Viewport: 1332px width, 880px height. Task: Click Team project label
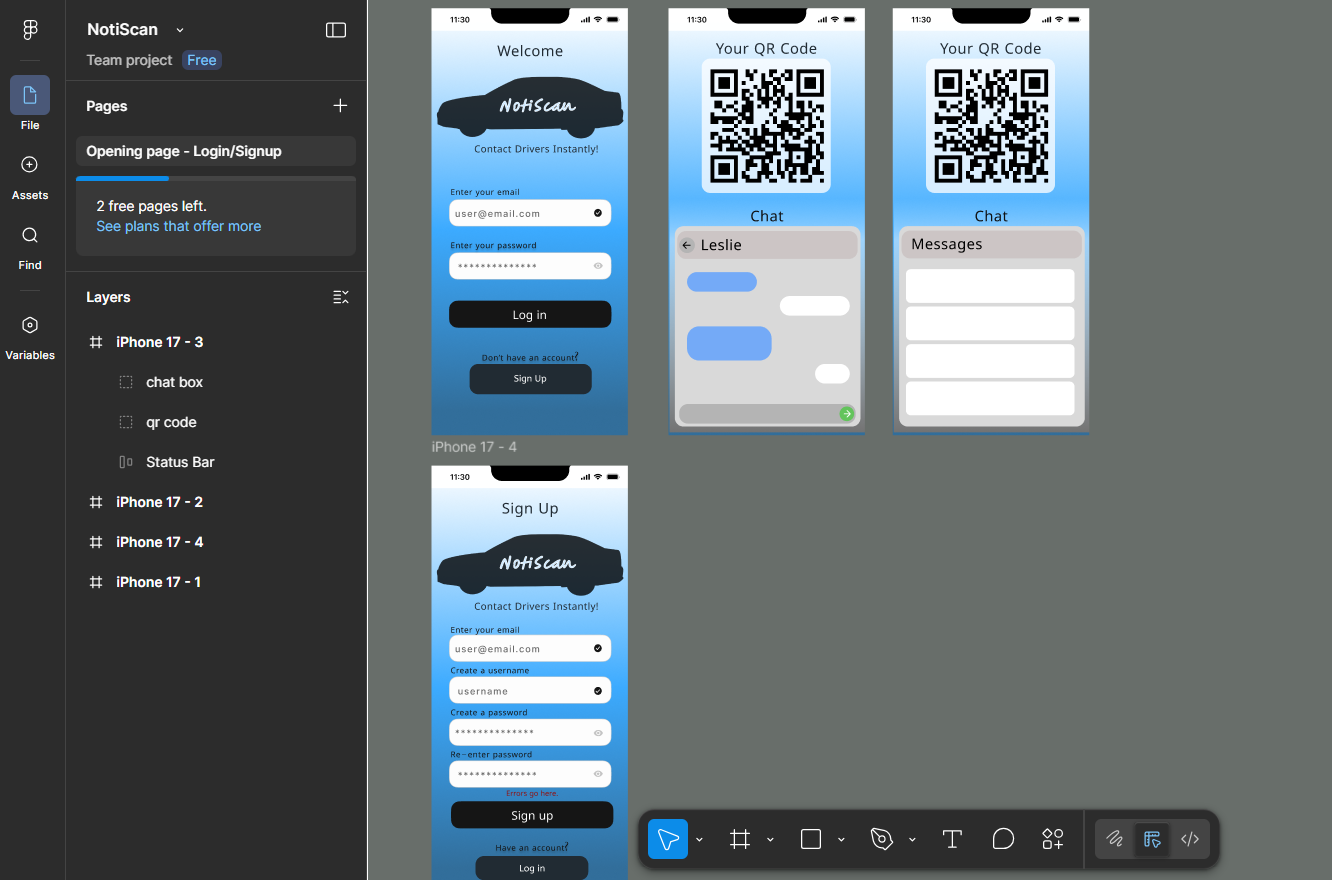point(129,60)
